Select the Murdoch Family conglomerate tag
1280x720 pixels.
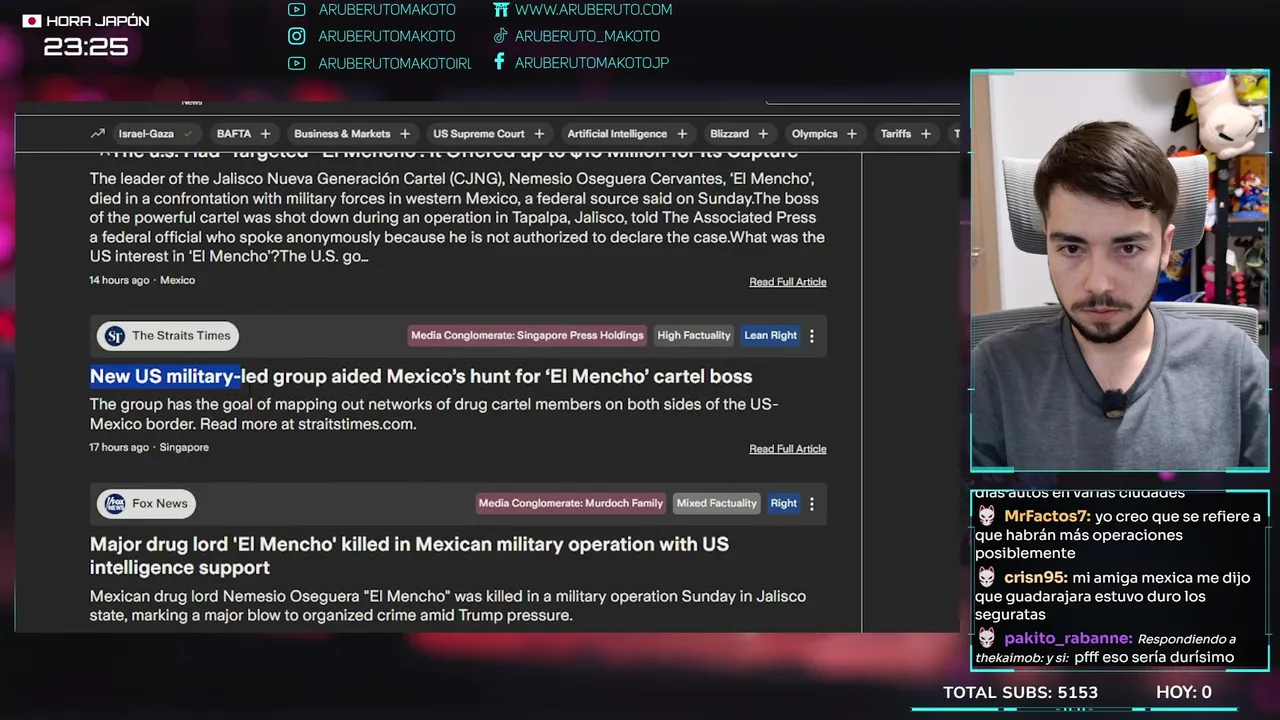coord(570,503)
